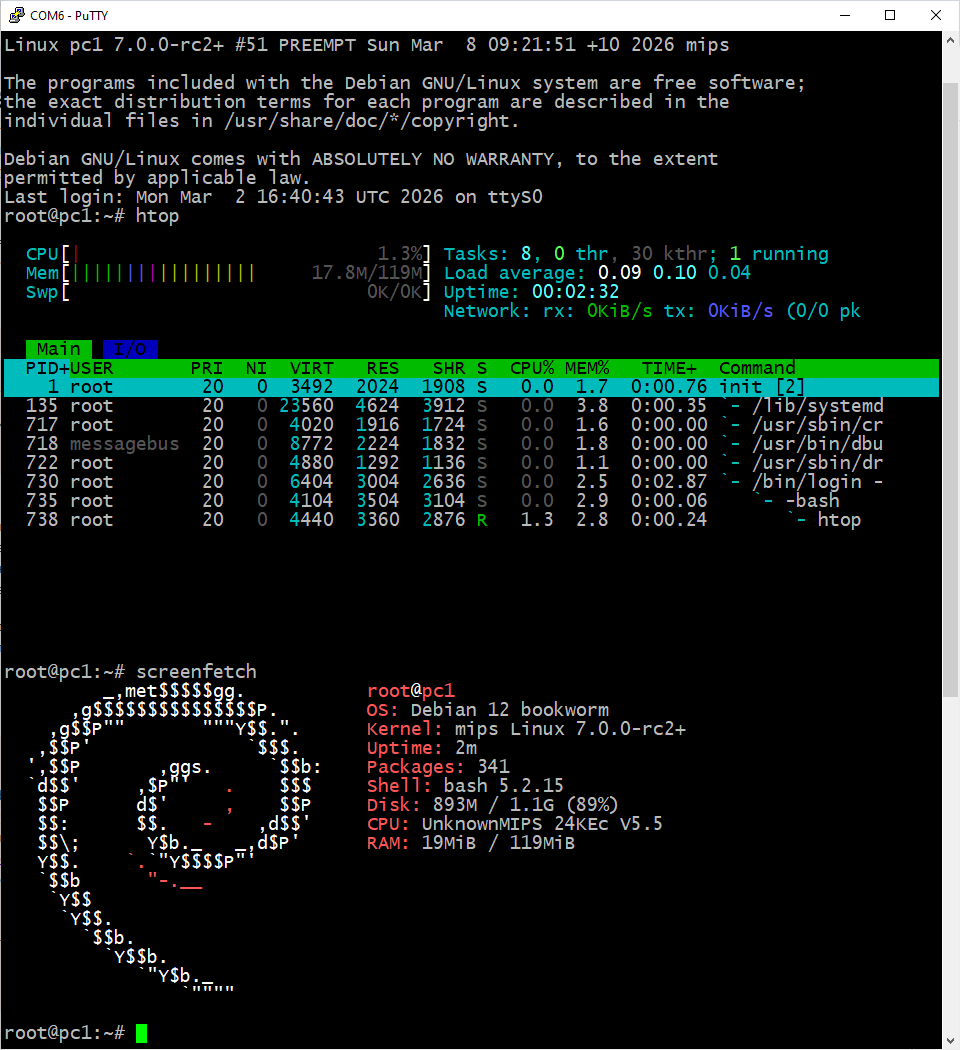Viewport: 960px width, 1050px height.
Task: Click the PuTTY icon in title bar
Action: 16,15
